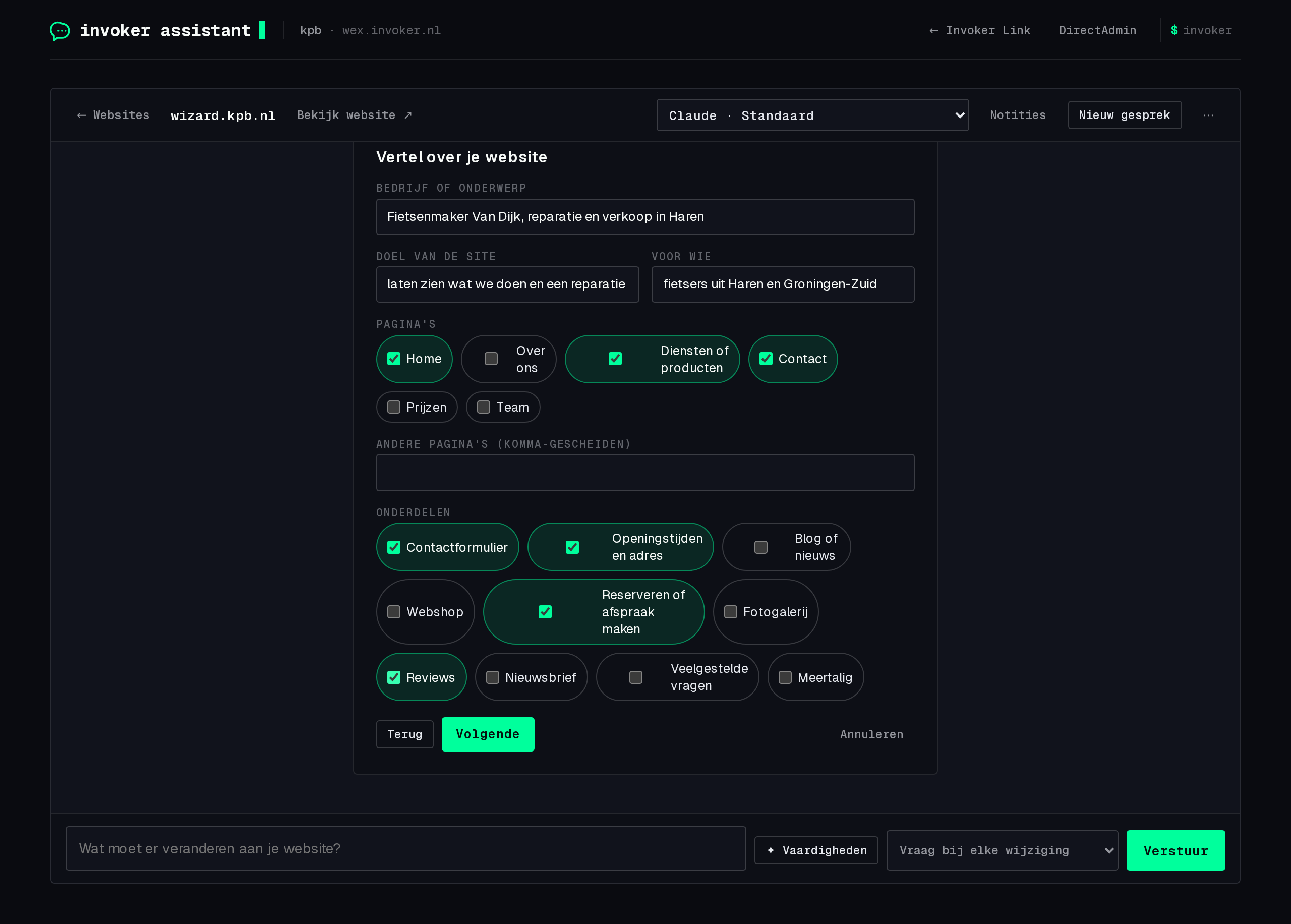Uncheck the Home page checkbox
Image resolution: width=1291 pixels, height=924 pixels.
[393, 359]
